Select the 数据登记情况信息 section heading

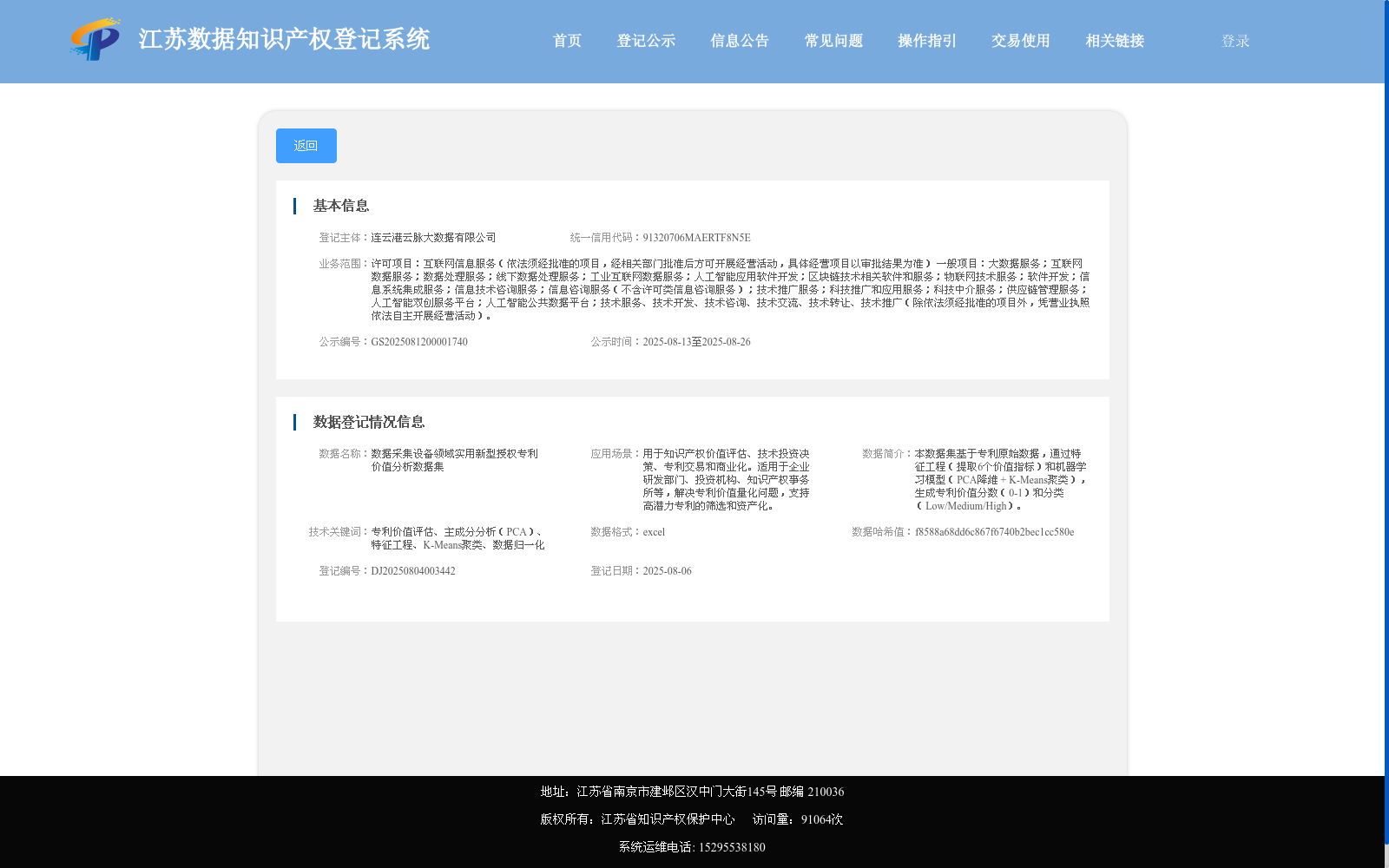(x=369, y=422)
